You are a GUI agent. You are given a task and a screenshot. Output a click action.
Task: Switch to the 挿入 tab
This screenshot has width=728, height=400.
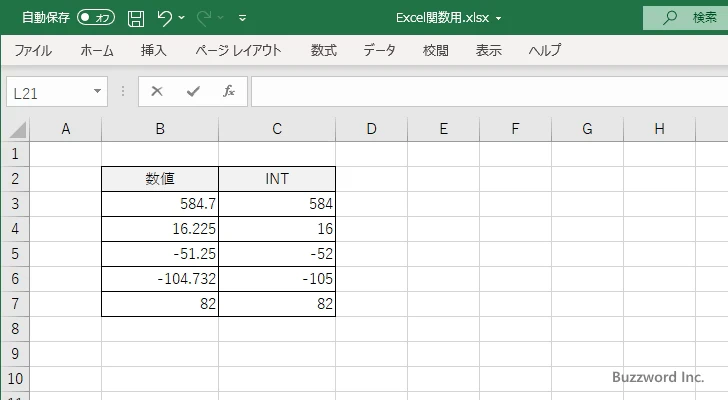pyautogui.click(x=154, y=50)
